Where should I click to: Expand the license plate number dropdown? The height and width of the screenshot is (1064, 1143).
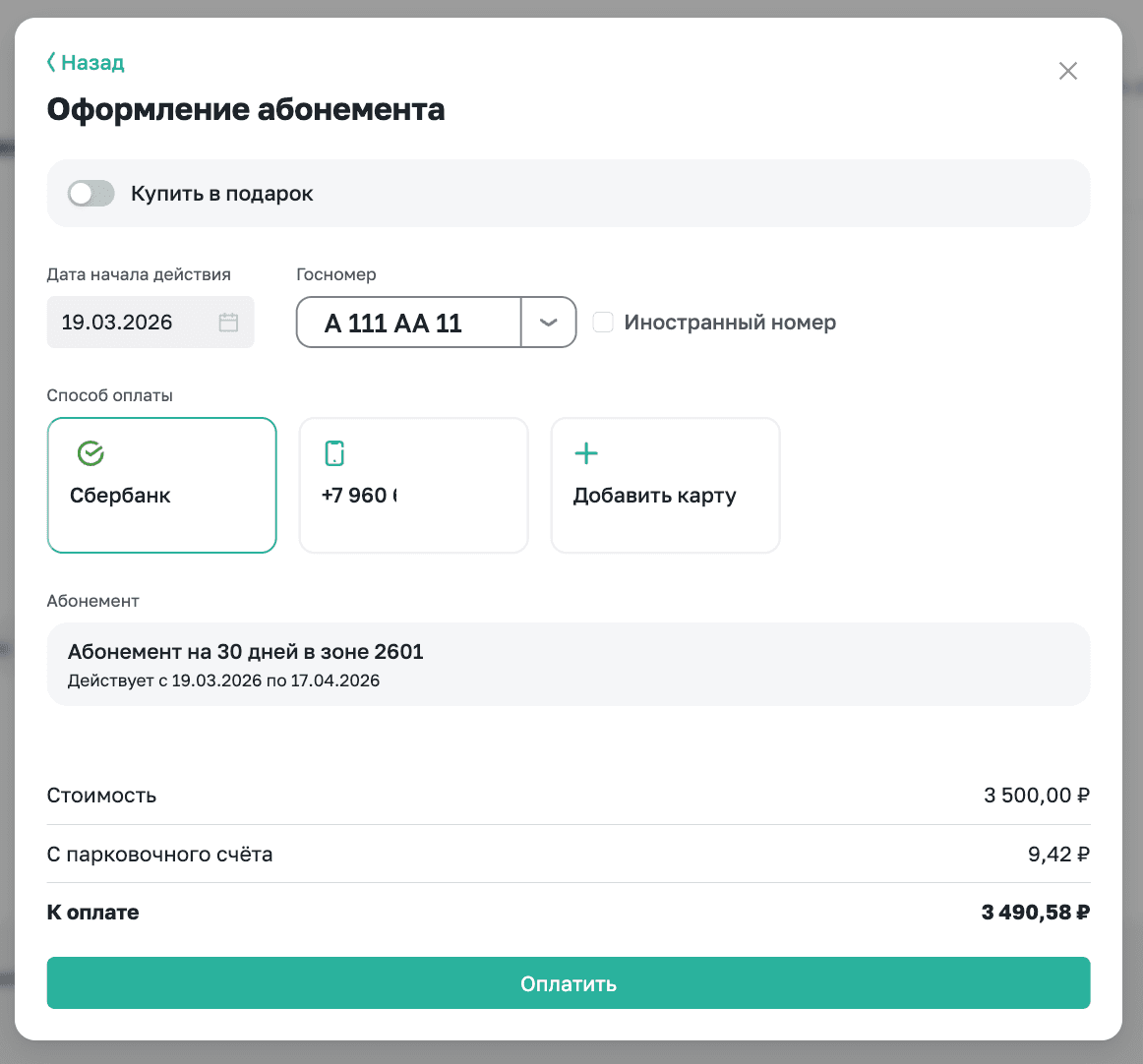click(x=548, y=322)
